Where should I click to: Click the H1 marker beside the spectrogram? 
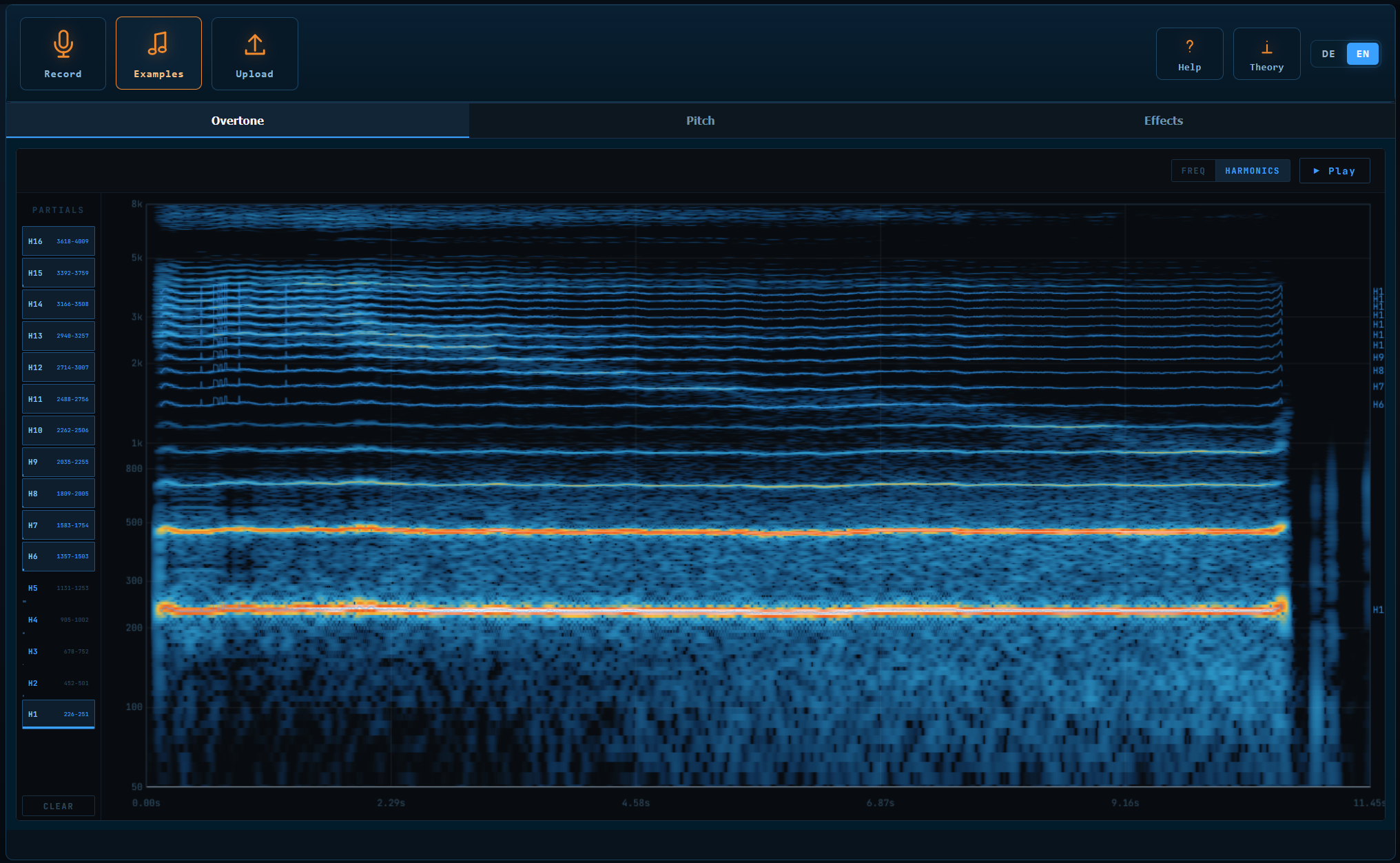click(1378, 610)
